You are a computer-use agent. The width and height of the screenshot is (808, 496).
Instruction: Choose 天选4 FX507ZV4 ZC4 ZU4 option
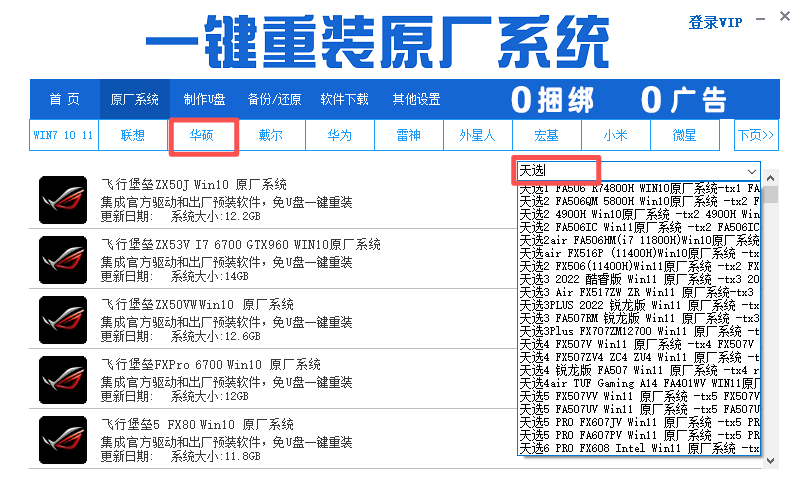point(639,357)
